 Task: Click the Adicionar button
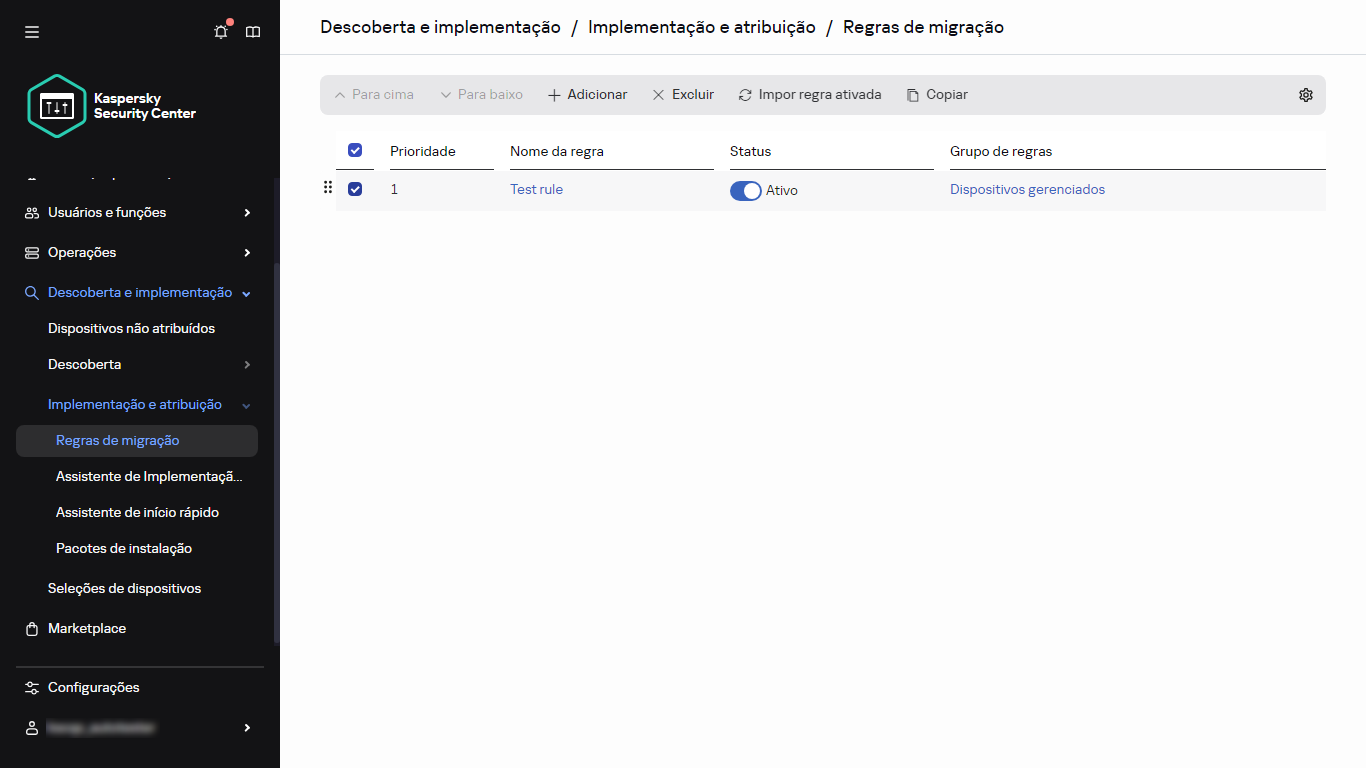tap(587, 95)
